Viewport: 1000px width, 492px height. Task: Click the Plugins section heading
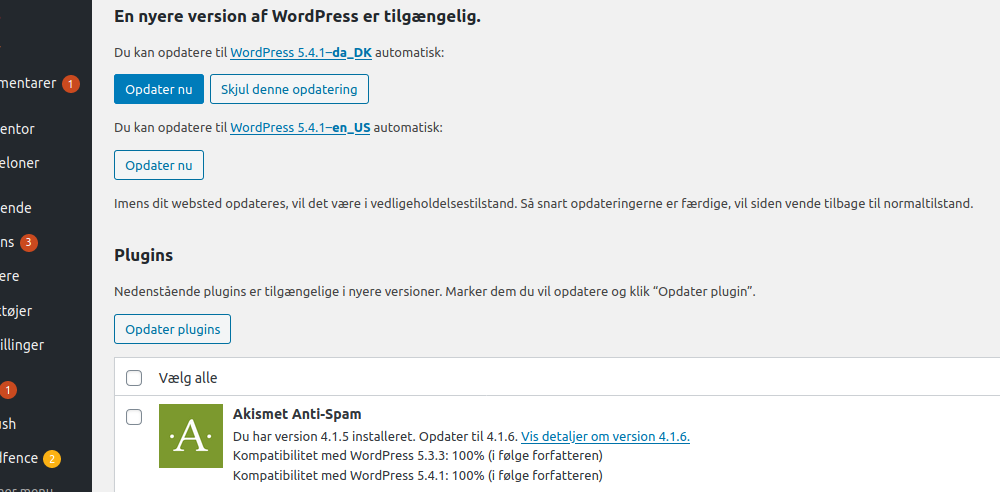pos(143,256)
